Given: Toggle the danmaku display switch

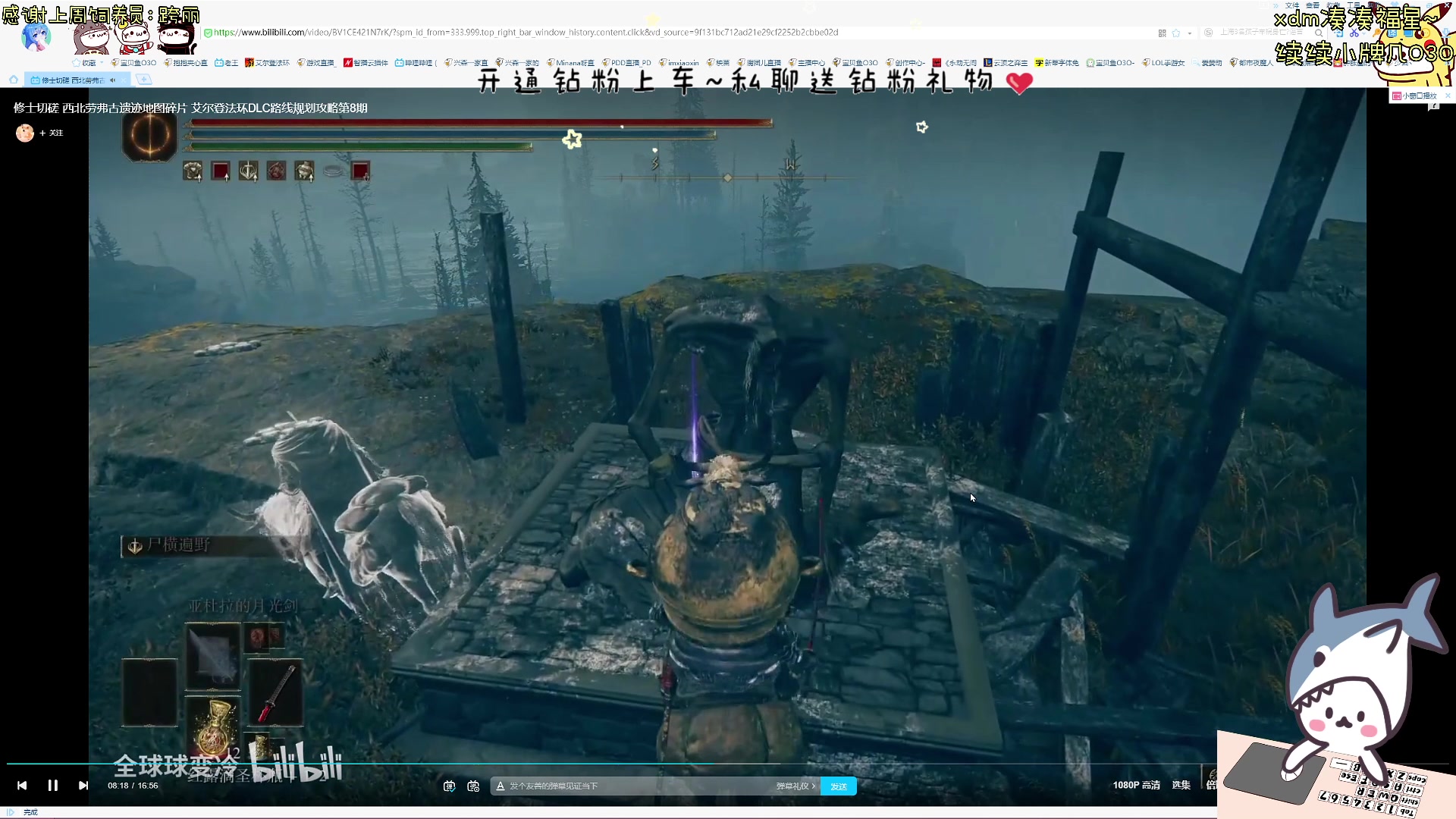Looking at the screenshot, I should coord(449,786).
